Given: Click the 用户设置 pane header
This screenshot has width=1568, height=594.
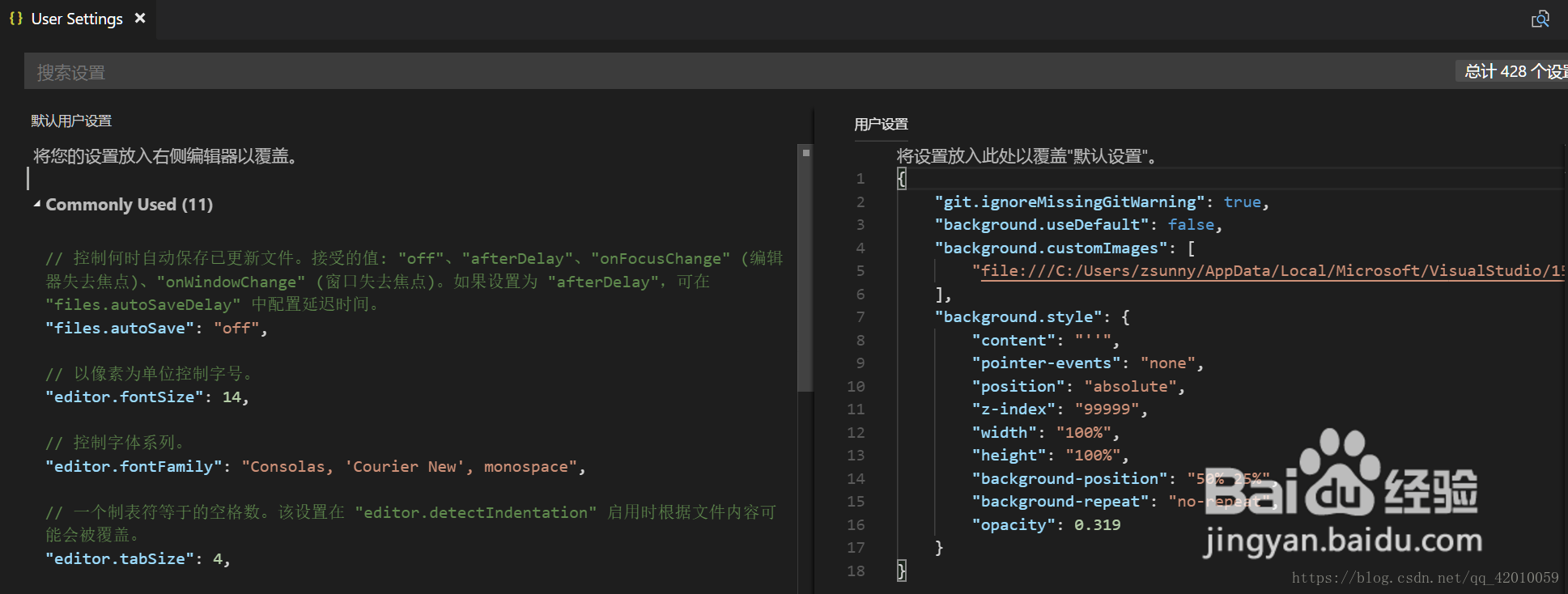Looking at the screenshot, I should click(x=881, y=124).
